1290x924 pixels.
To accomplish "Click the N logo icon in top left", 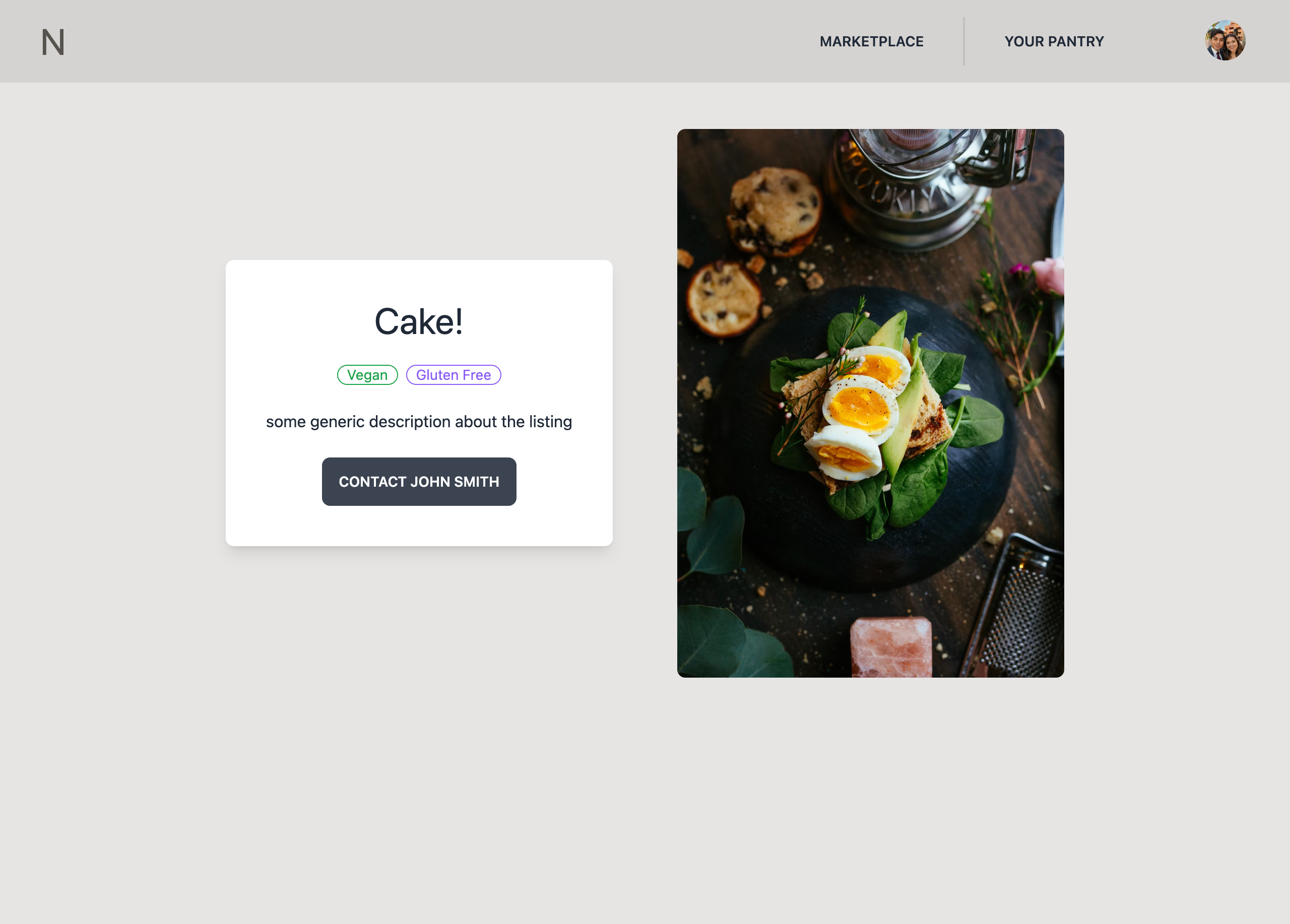I will (52, 41).
